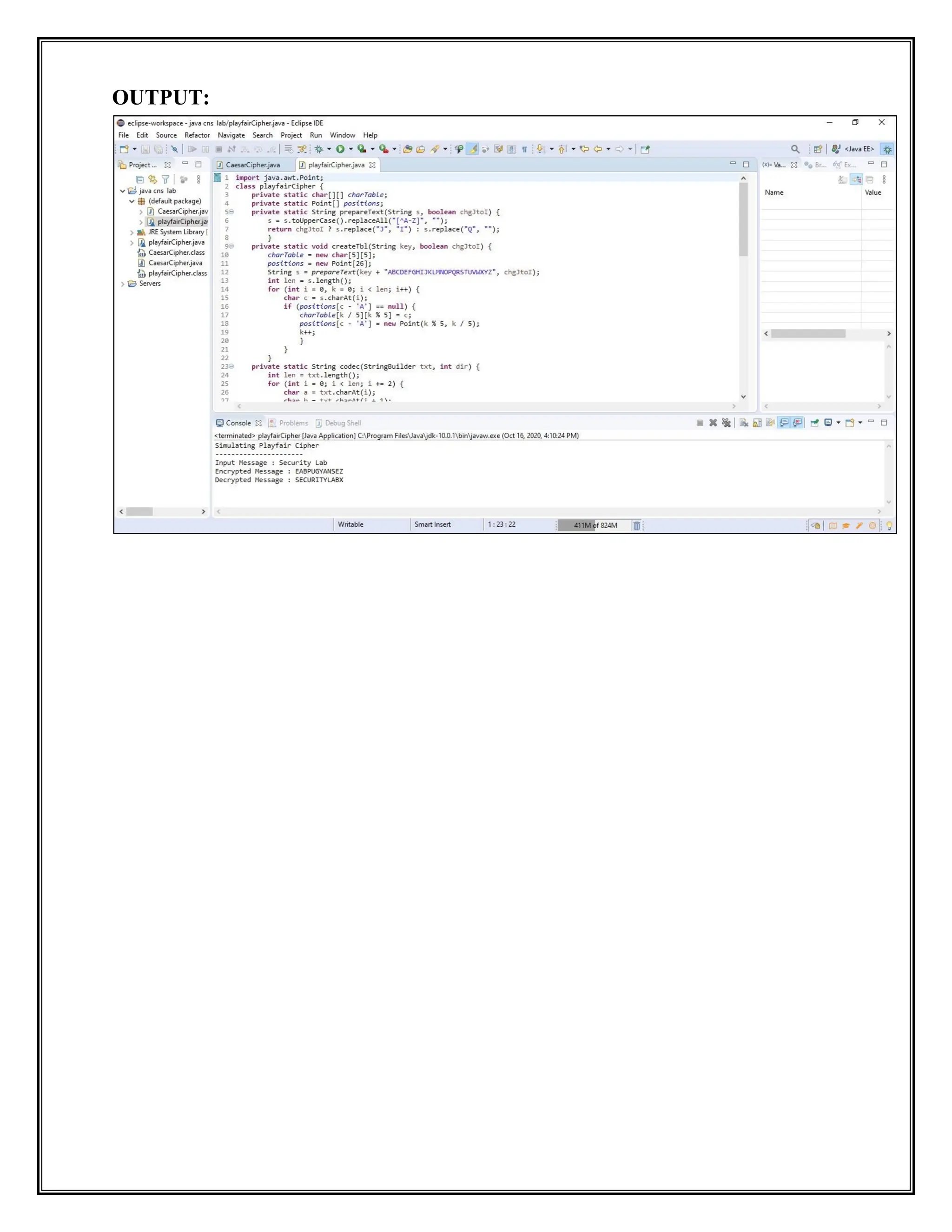Click the Value column header in Variables
This screenshot has width=952, height=1232.
pyautogui.click(x=873, y=192)
